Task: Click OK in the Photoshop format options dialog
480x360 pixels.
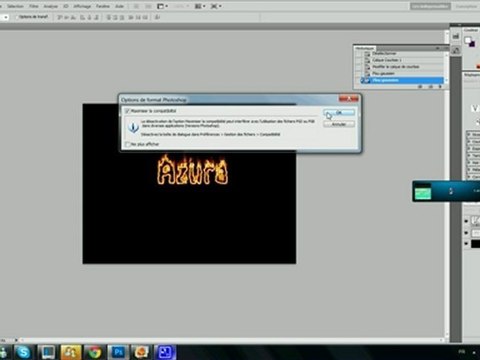Action: (339, 113)
